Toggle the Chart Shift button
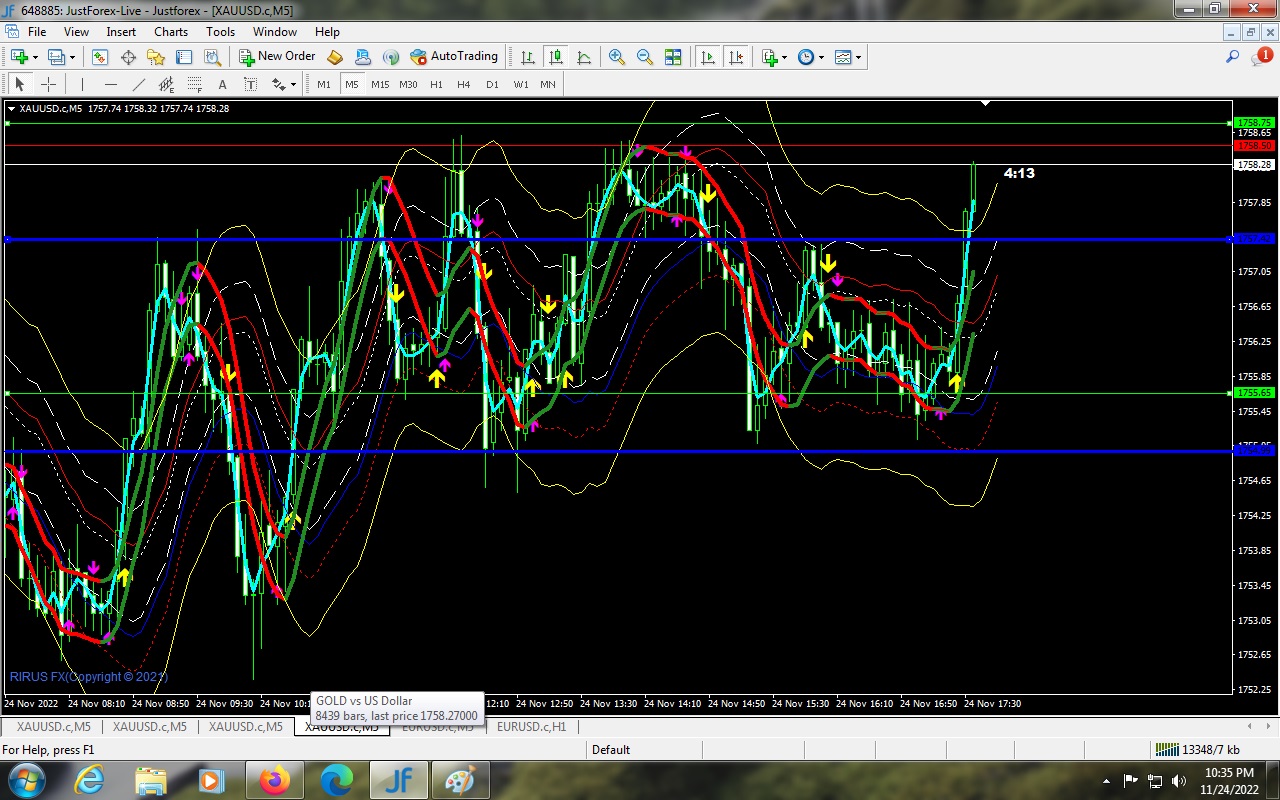Screen dimensions: 1280x800 pos(736,57)
